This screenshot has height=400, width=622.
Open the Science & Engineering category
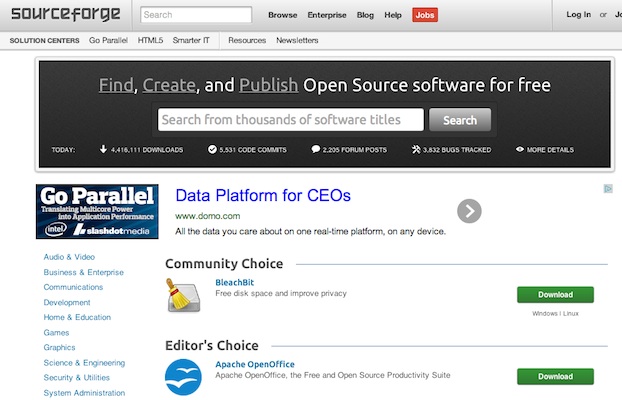click(84, 363)
